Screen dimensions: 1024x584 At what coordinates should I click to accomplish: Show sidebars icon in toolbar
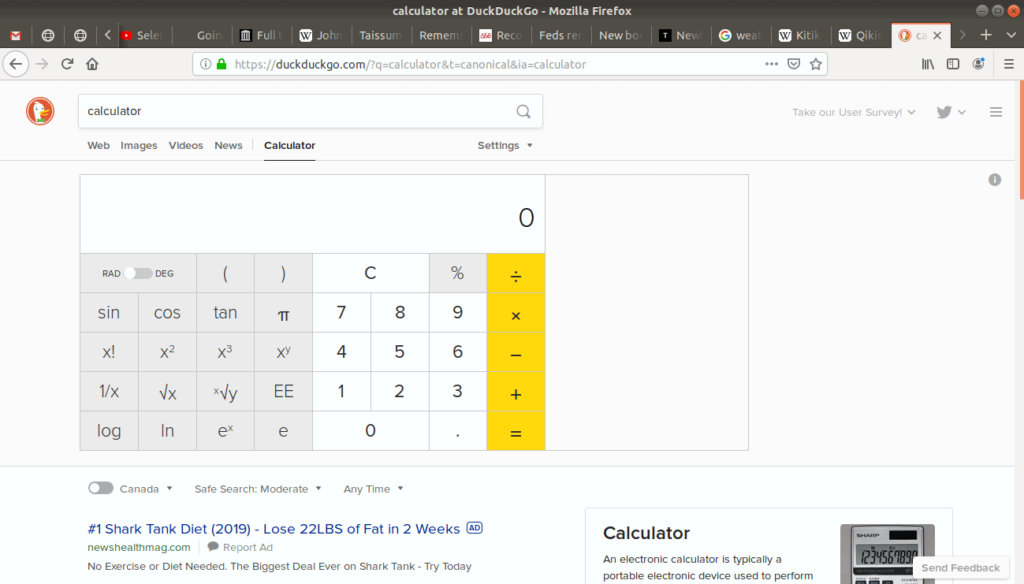(953, 64)
